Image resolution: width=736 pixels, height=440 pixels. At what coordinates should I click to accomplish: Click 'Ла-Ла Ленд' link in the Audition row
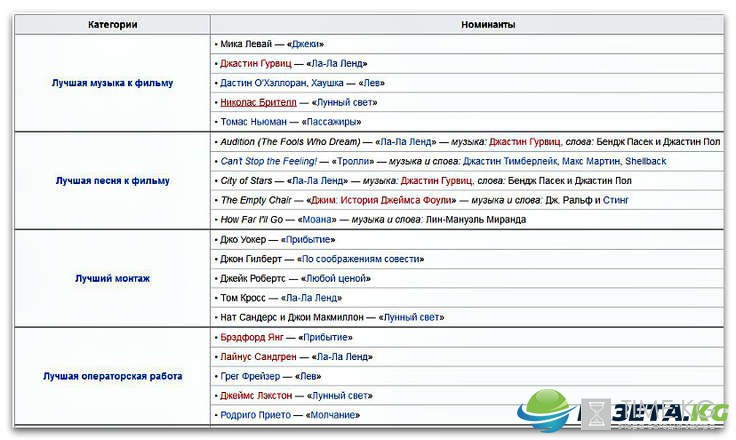pos(406,142)
